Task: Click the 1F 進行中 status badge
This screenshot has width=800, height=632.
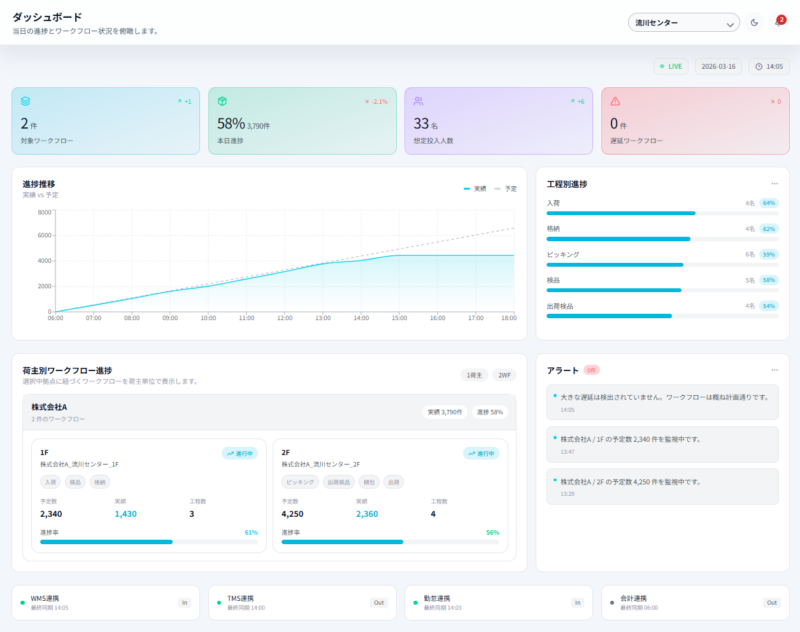Action: [x=240, y=453]
